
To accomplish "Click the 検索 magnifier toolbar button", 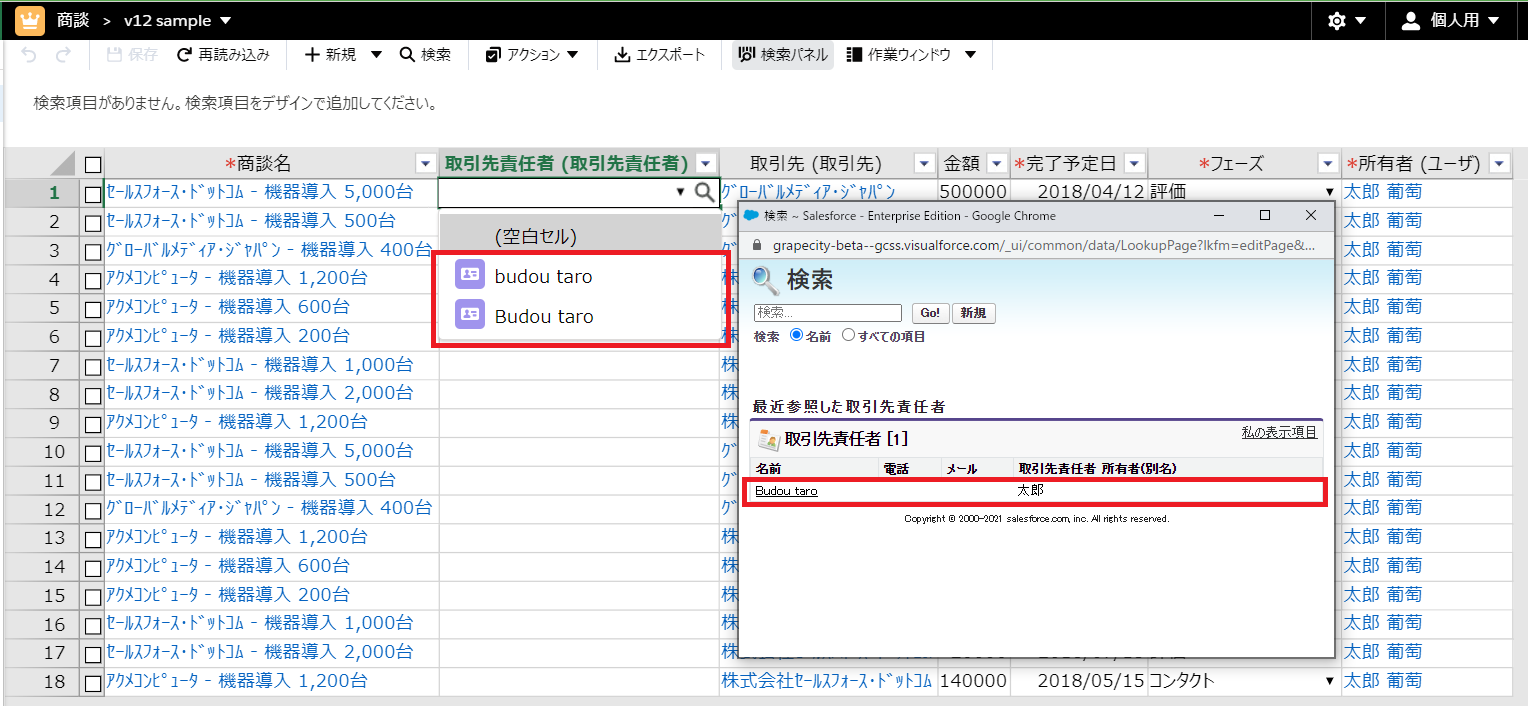I will tap(425, 55).
